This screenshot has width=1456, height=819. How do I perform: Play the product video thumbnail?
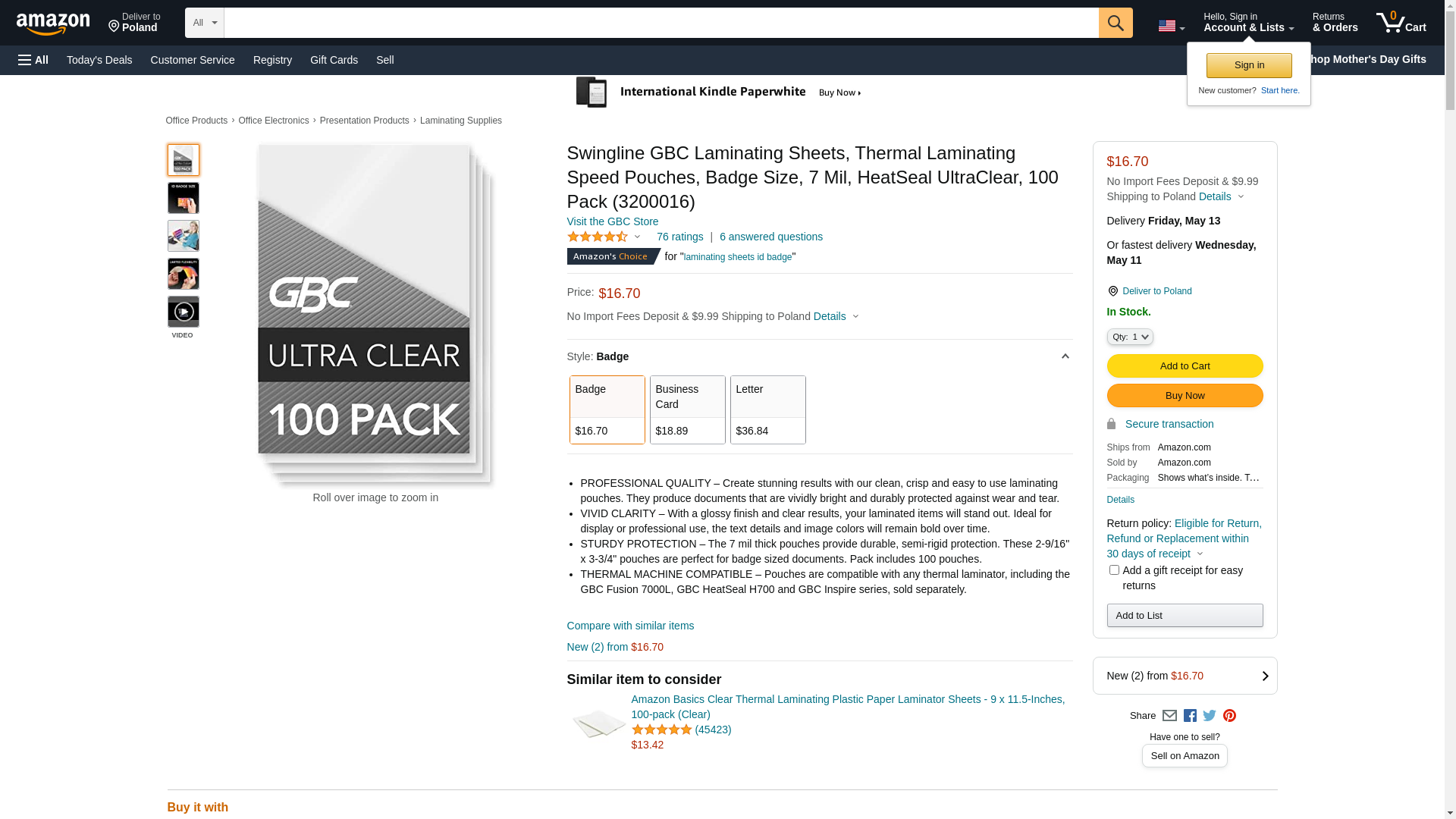(183, 312)
